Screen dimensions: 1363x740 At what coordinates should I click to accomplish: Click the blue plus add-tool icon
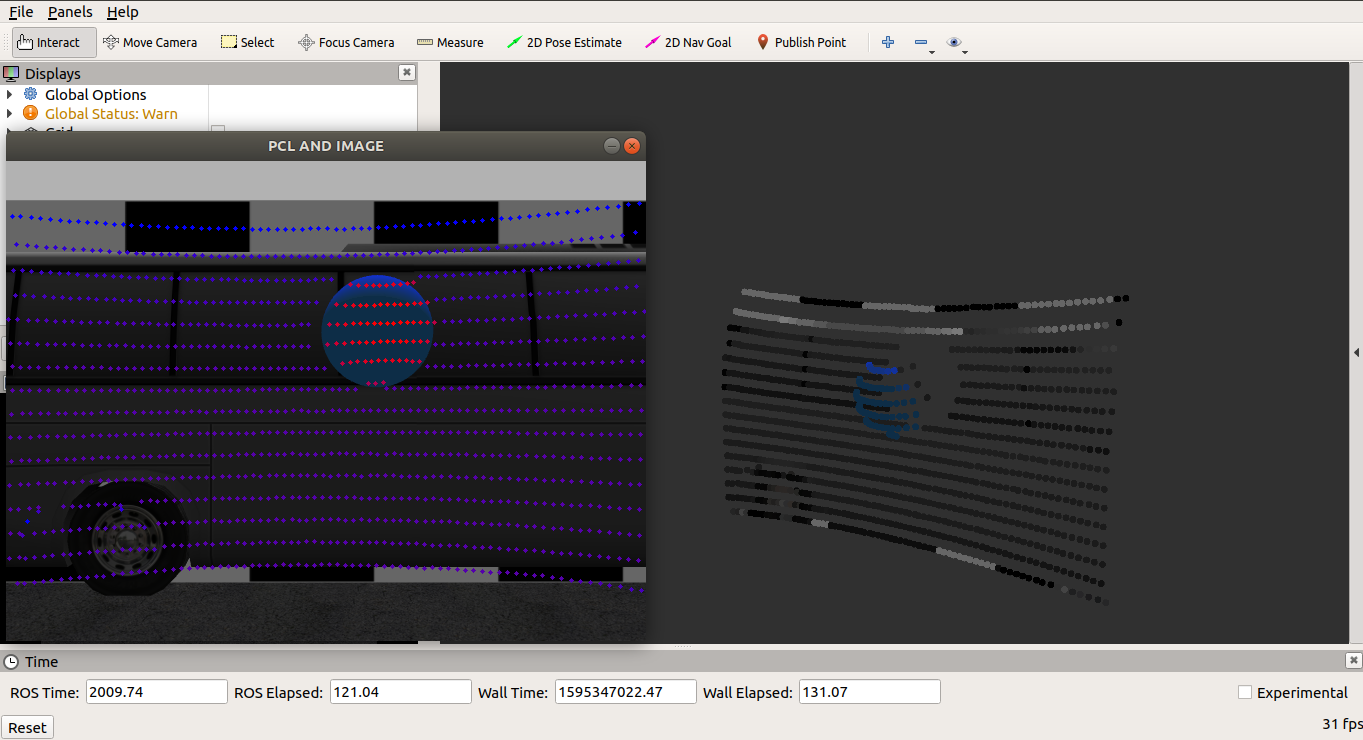tap(888, 42)
